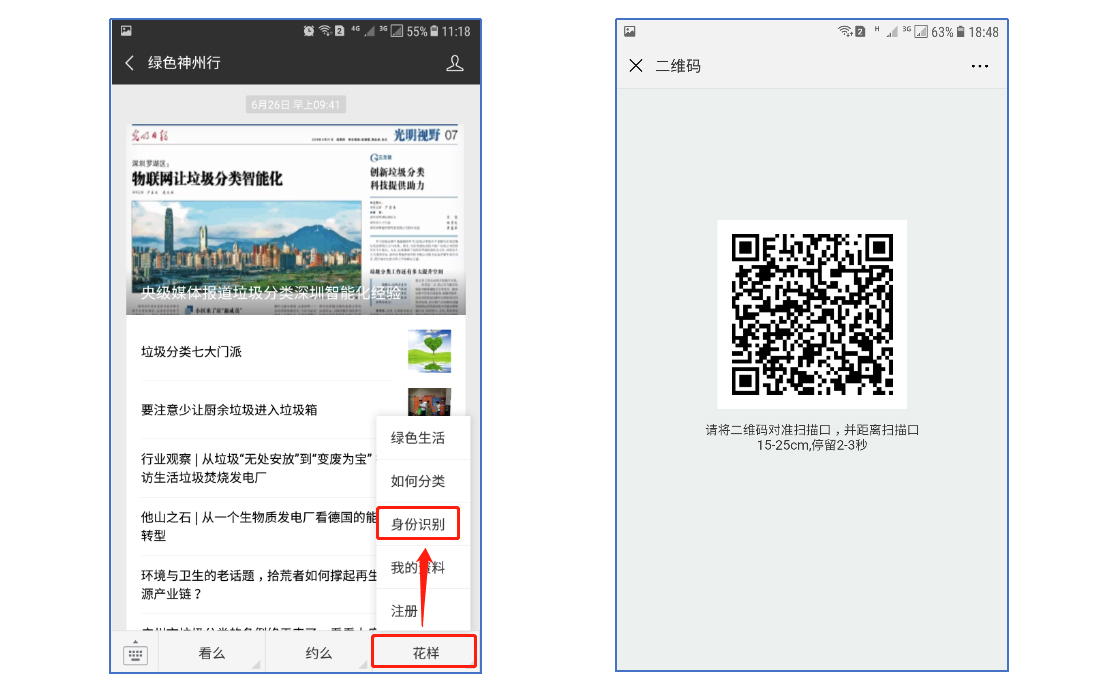This screenshot has width=1104, height=698.
Task: Tap the 6月26日 早上09:41 timestamp
Action: pos(296,105)
